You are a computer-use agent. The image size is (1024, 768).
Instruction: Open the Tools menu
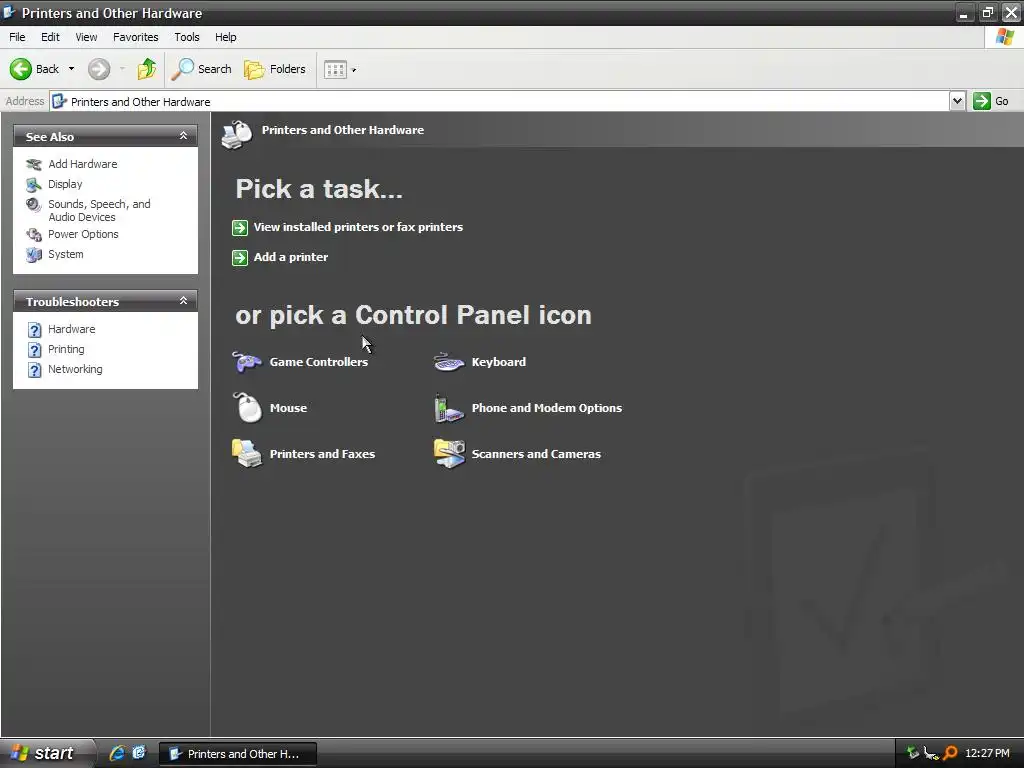point(187,37)
